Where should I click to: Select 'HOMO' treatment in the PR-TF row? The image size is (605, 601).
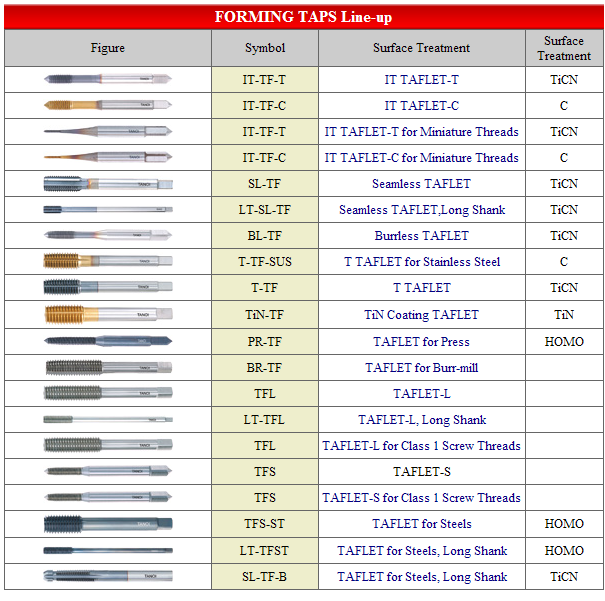564,341
